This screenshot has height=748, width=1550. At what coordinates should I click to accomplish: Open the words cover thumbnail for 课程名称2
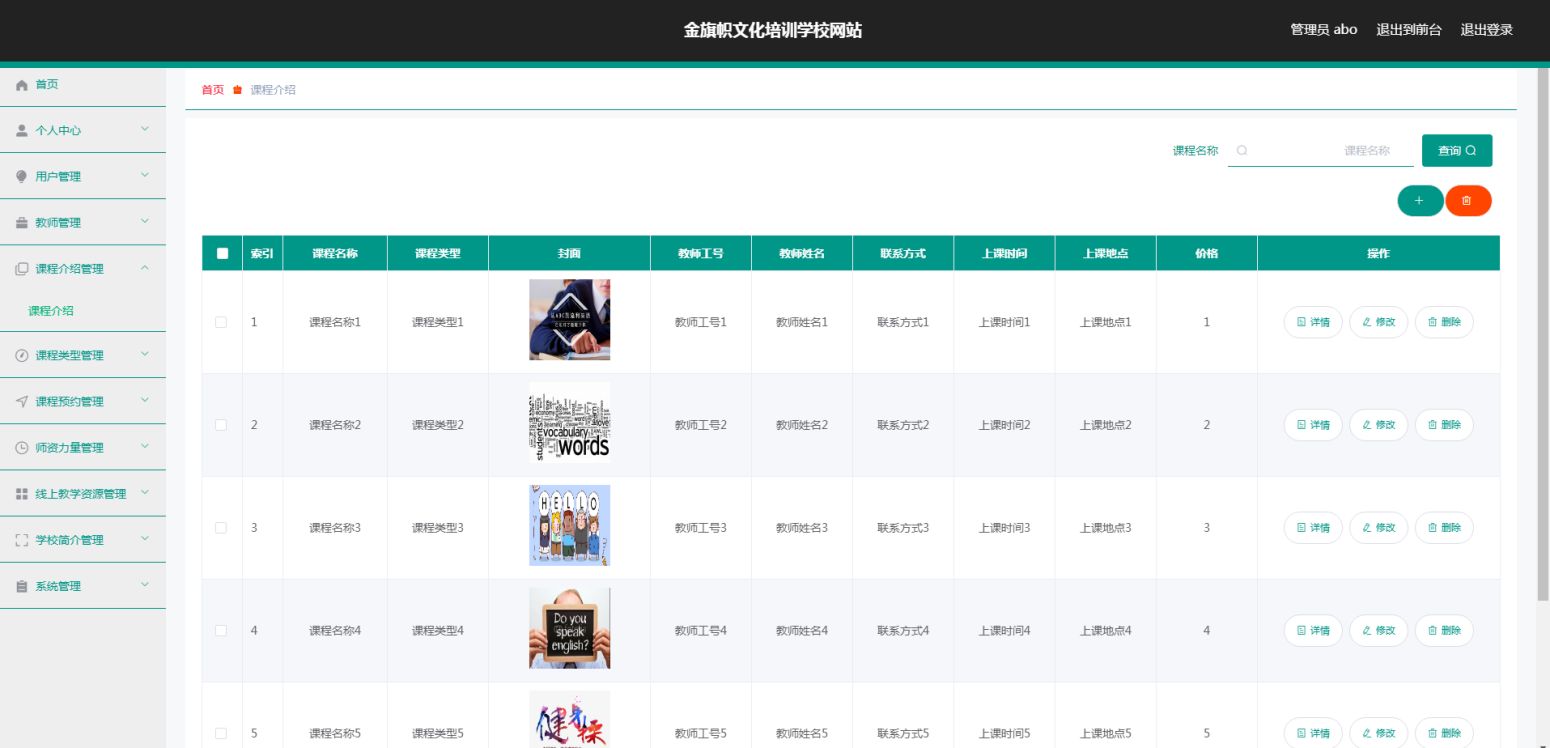[x=569, y=423]
